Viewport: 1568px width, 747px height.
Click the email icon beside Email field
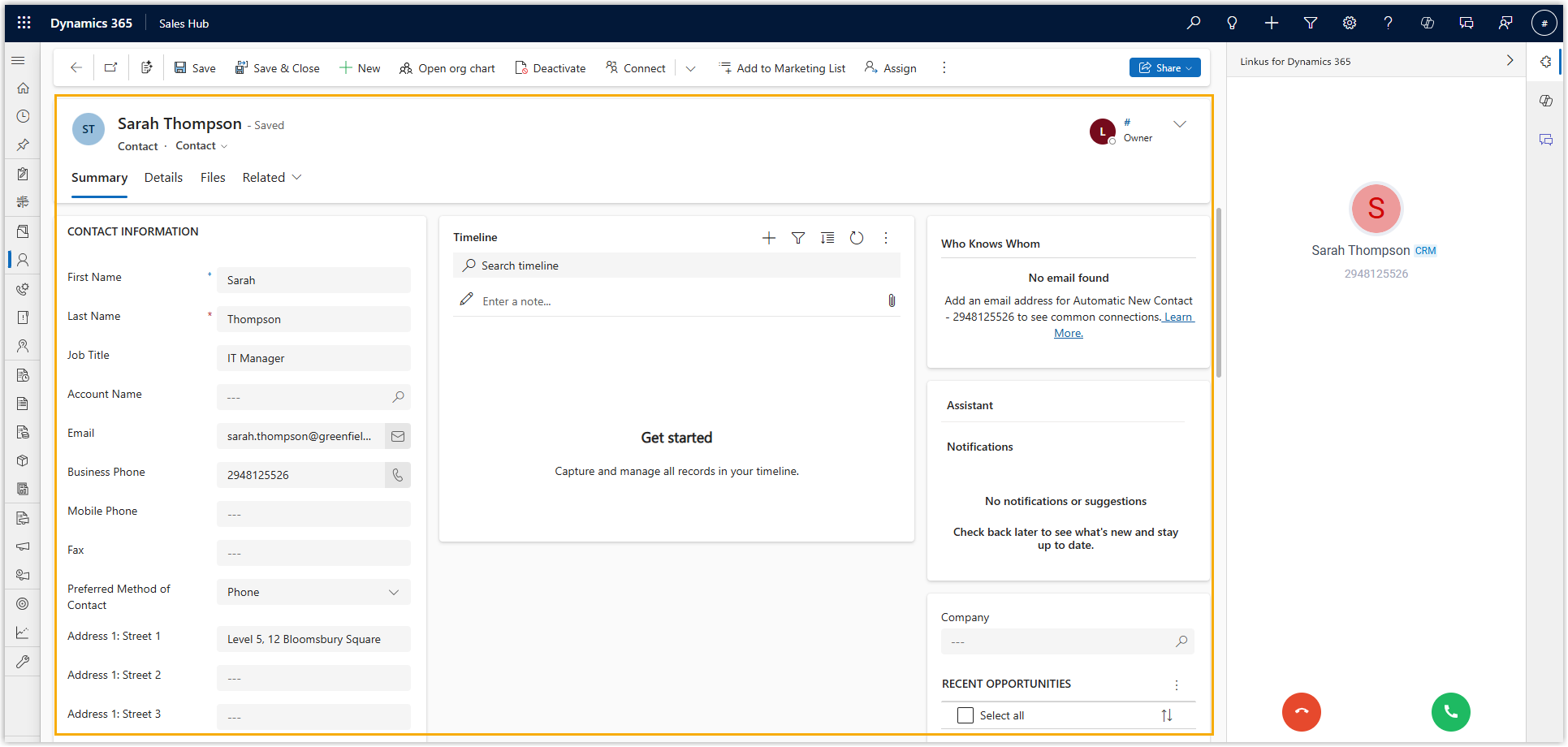[397, 436]
